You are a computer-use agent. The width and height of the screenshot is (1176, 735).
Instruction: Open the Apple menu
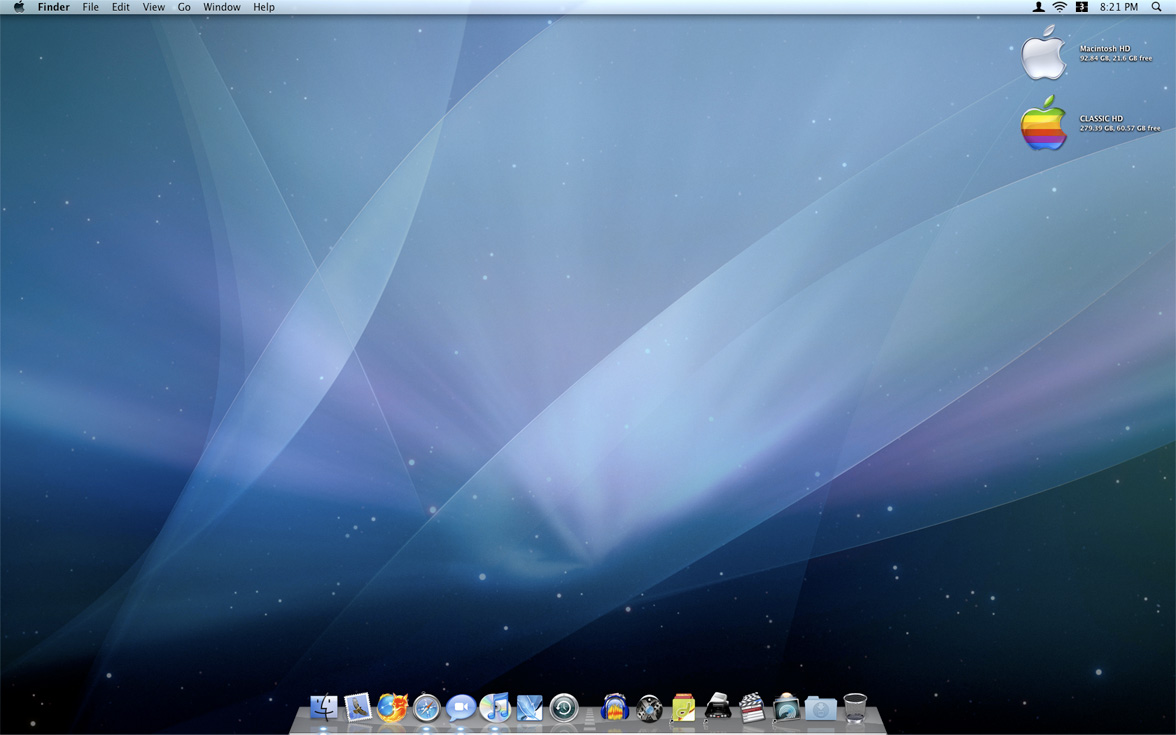(x=19, y=7)
